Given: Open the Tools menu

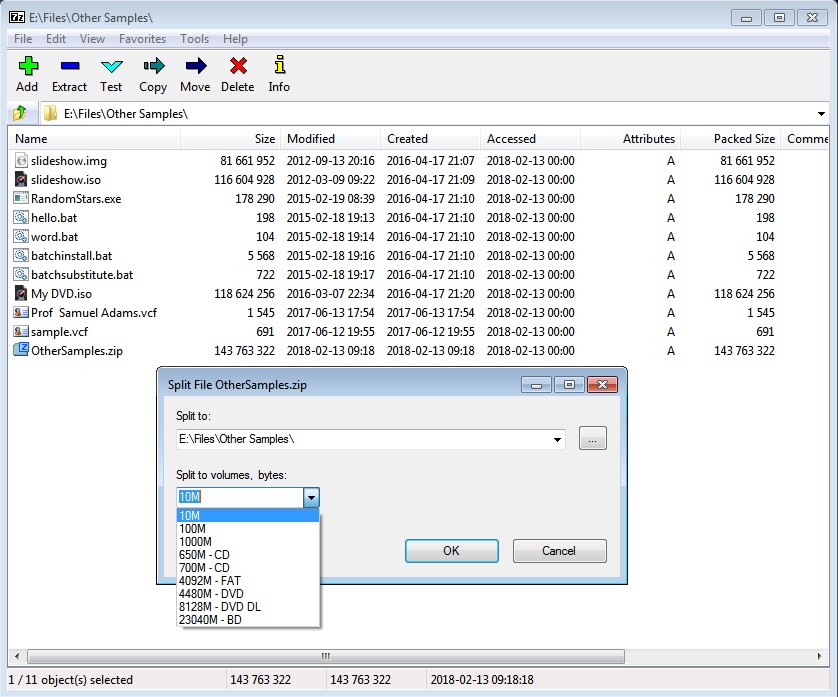Looking at the screenshot, I should pos(195,39).
